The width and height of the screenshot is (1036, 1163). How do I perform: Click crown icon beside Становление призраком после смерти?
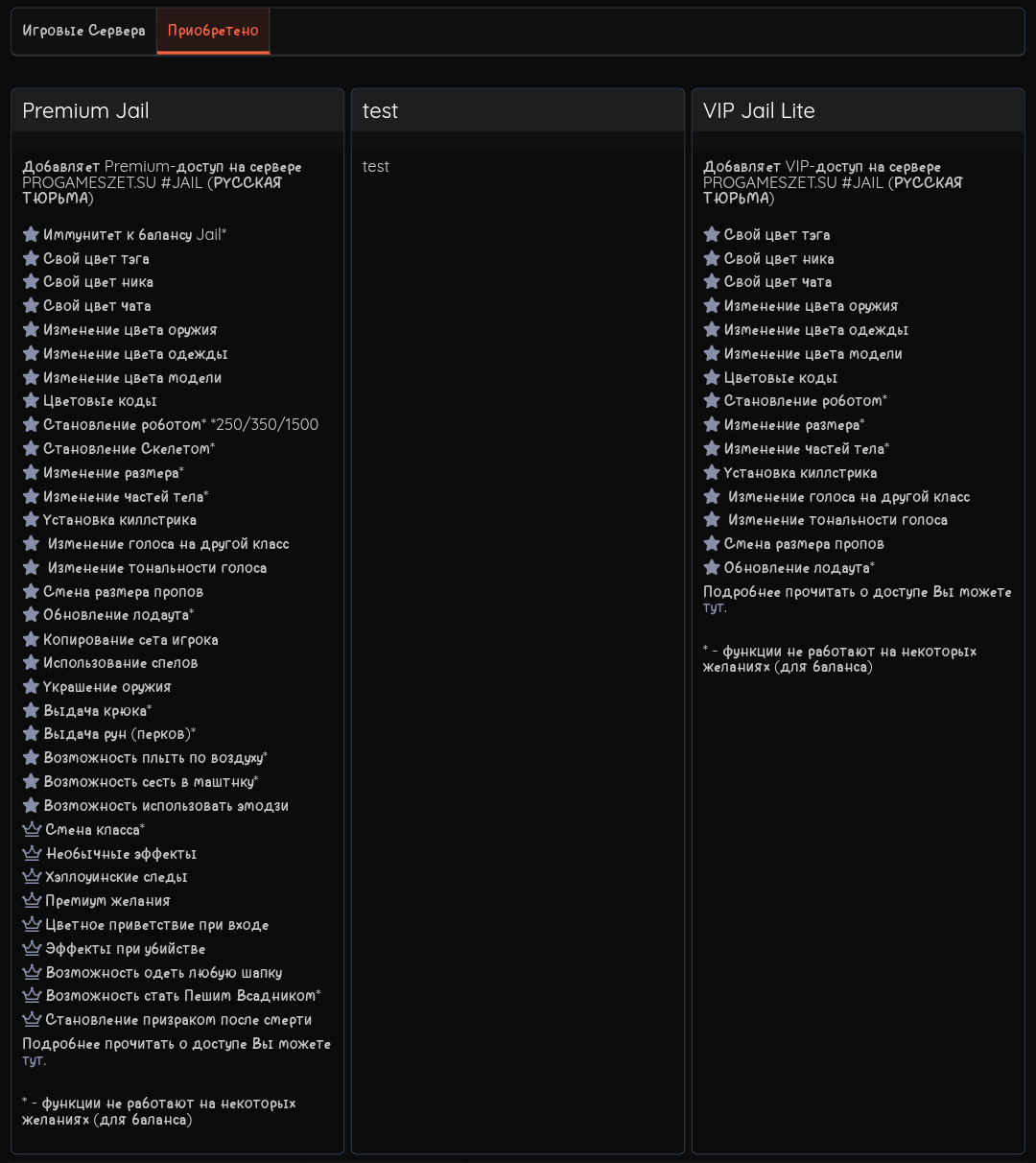pos(32,1019)
